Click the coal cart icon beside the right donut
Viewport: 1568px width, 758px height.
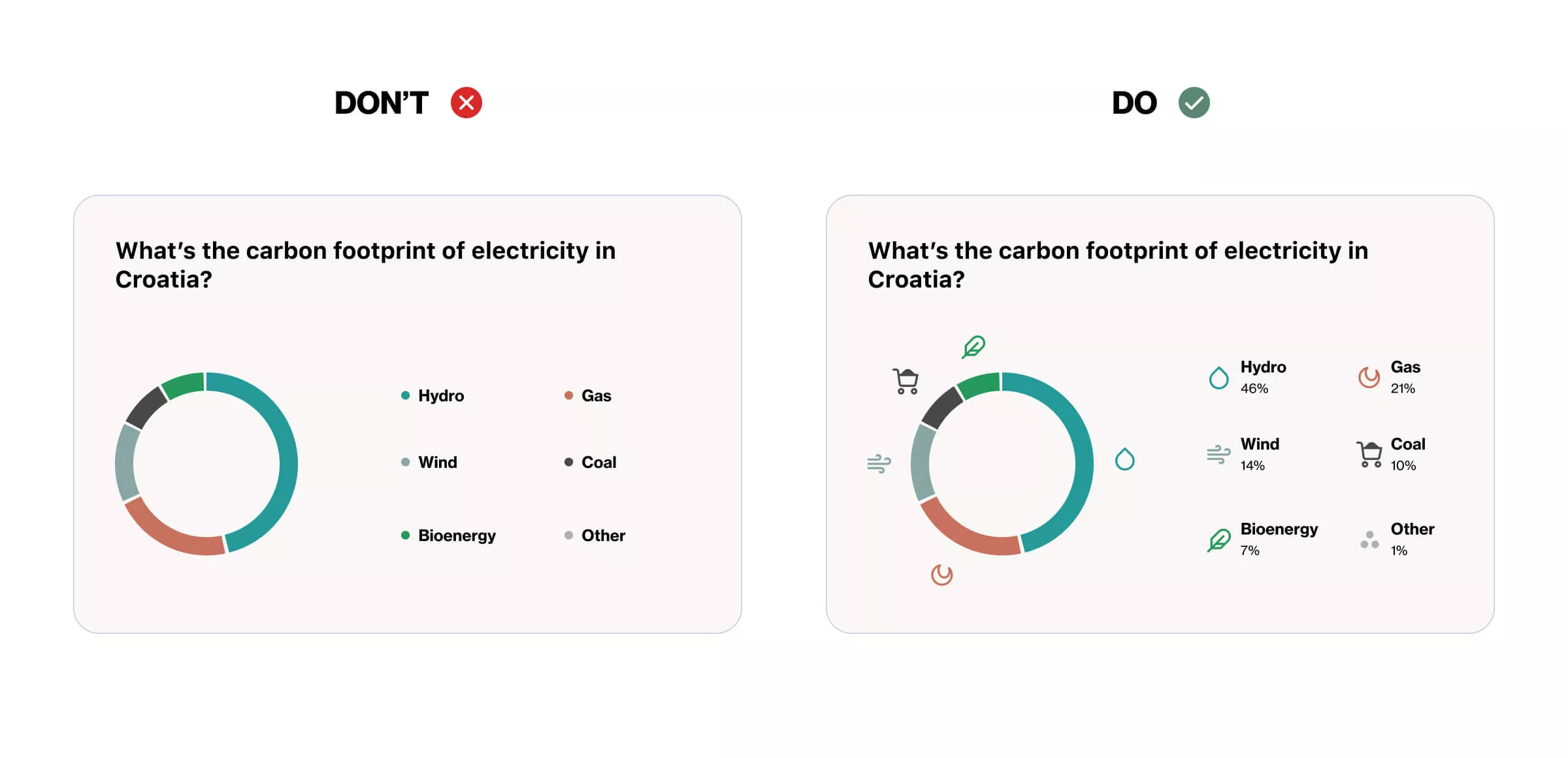[x=906, y=381]
